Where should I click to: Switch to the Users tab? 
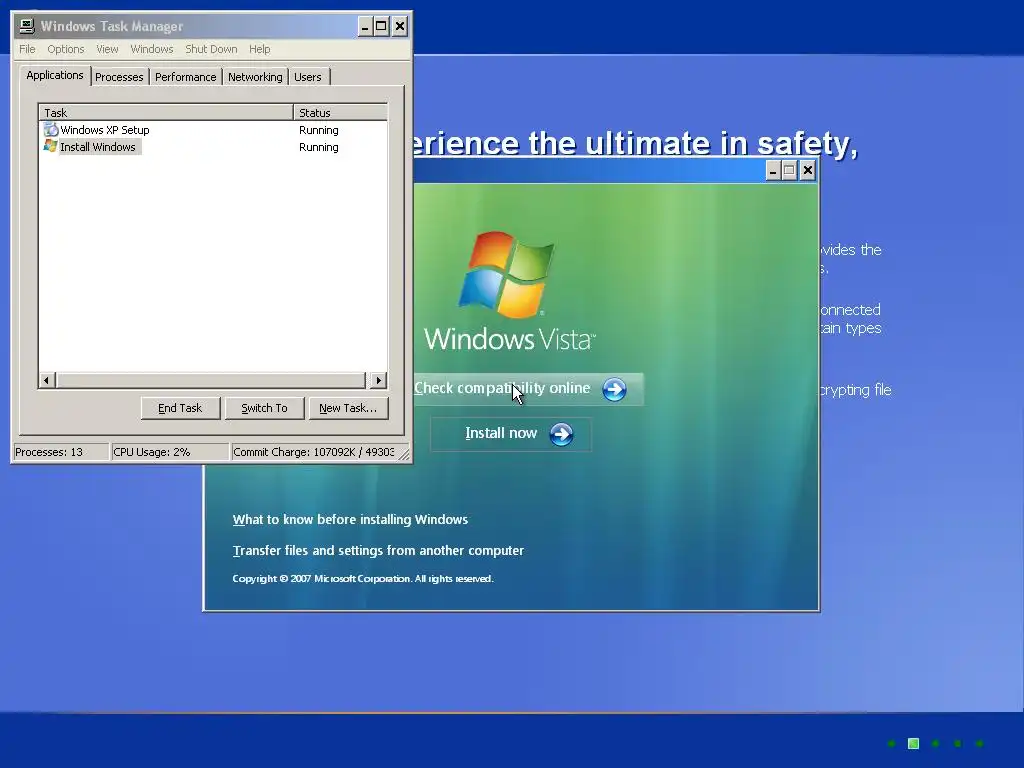click(x=308, y=77)
